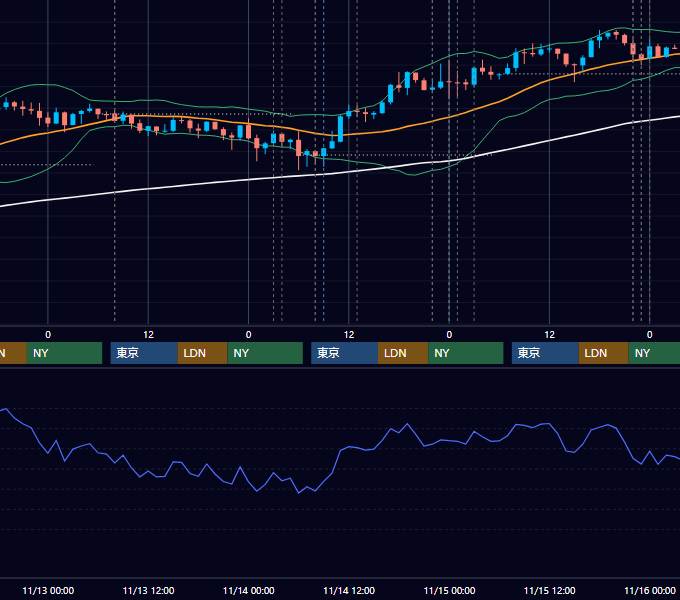Select the blue oscillator line in lower pane

340,451
